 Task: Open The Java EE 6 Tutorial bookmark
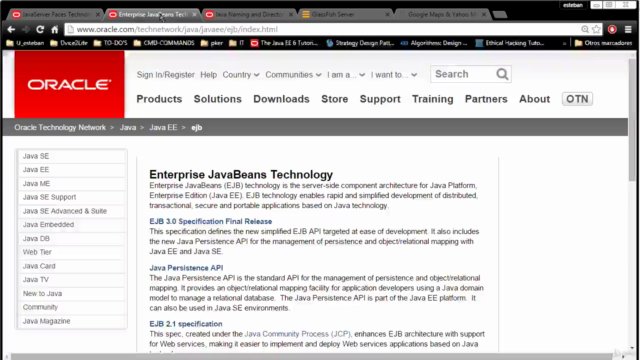pyautogui.click(x=284, y=43)
